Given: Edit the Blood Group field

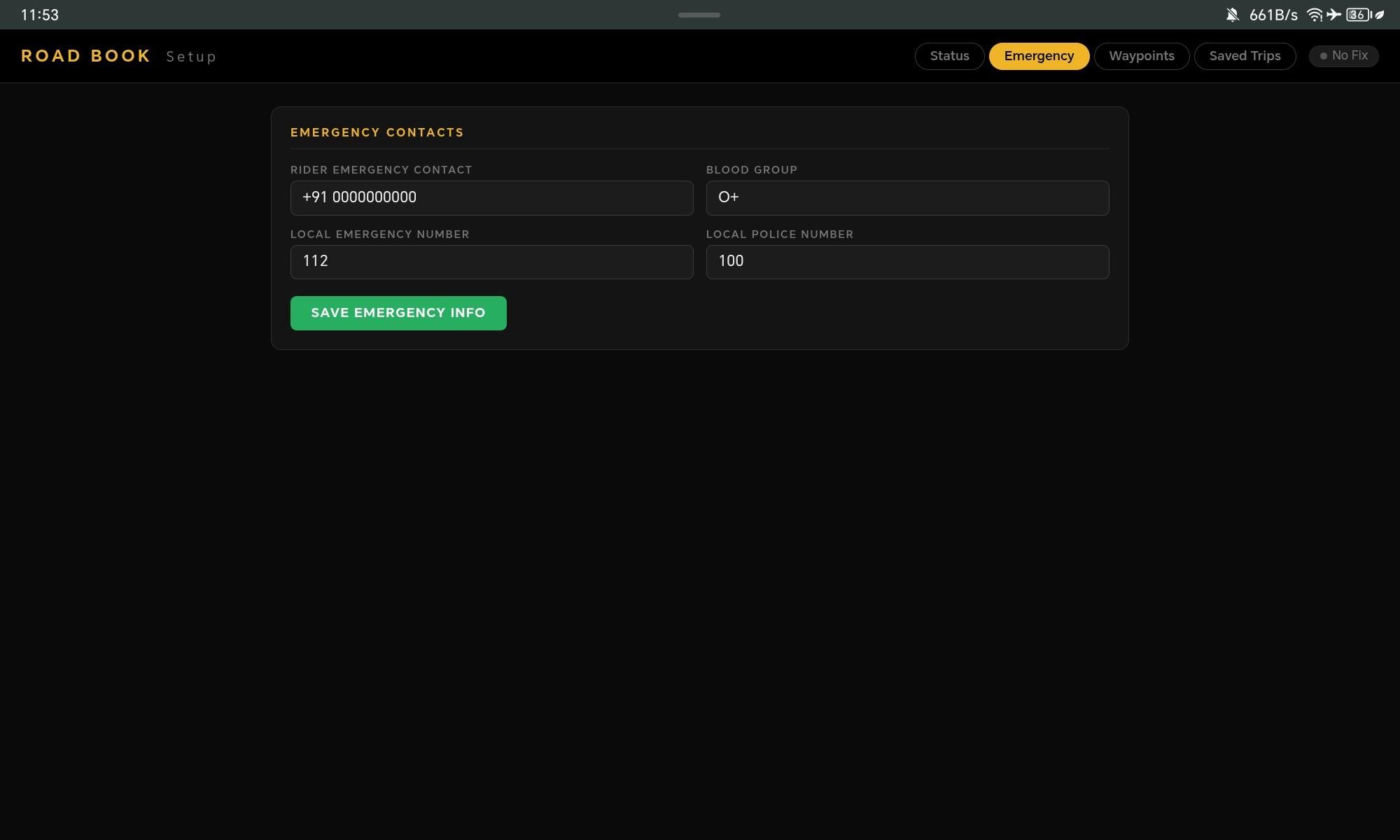Looking at the screenshot, I should coord(907,197).
